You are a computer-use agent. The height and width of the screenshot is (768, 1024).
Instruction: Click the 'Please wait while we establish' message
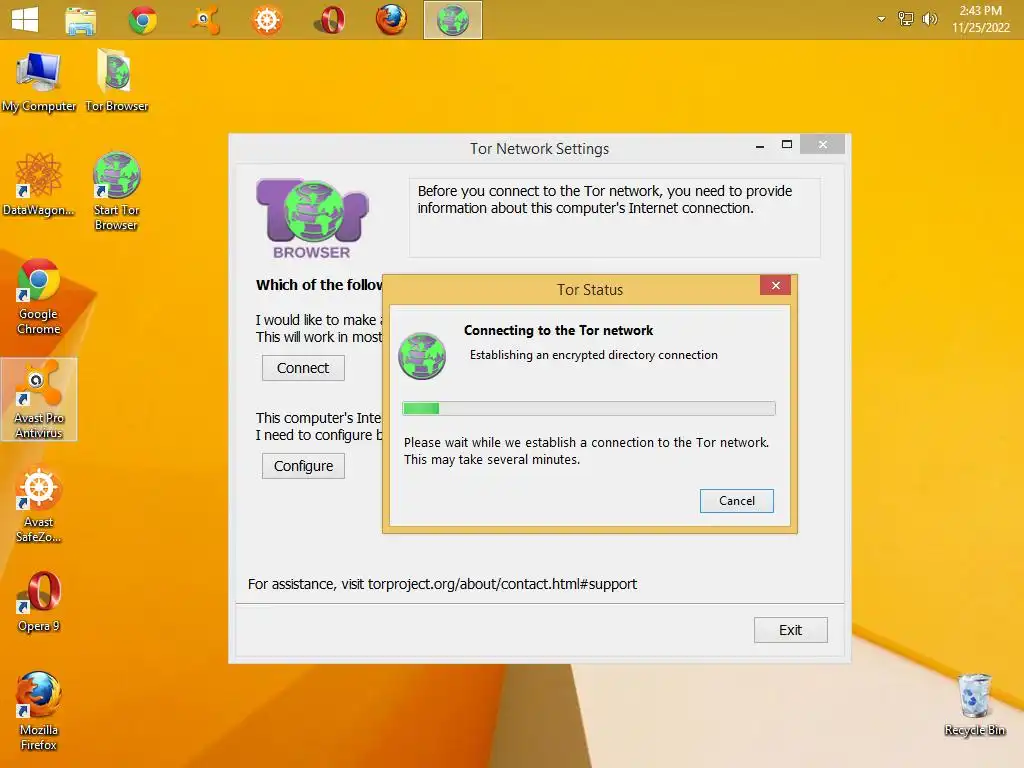click(x=586, y=451)
